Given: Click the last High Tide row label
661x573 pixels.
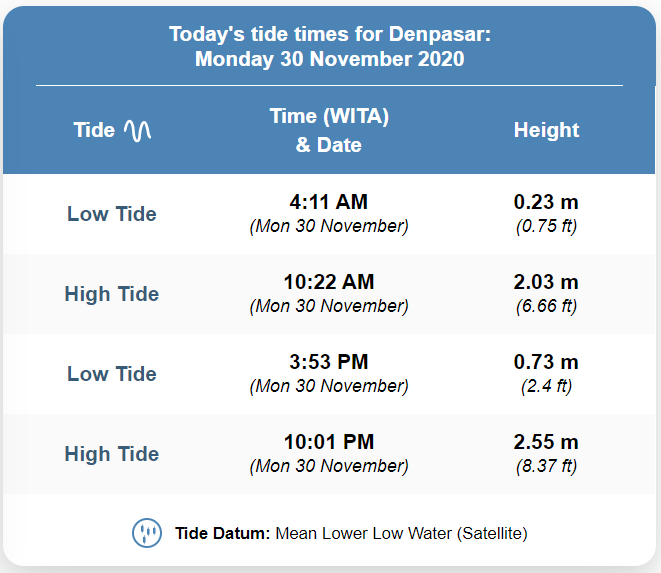Looking at the screenshot, I should pos(112,454).
